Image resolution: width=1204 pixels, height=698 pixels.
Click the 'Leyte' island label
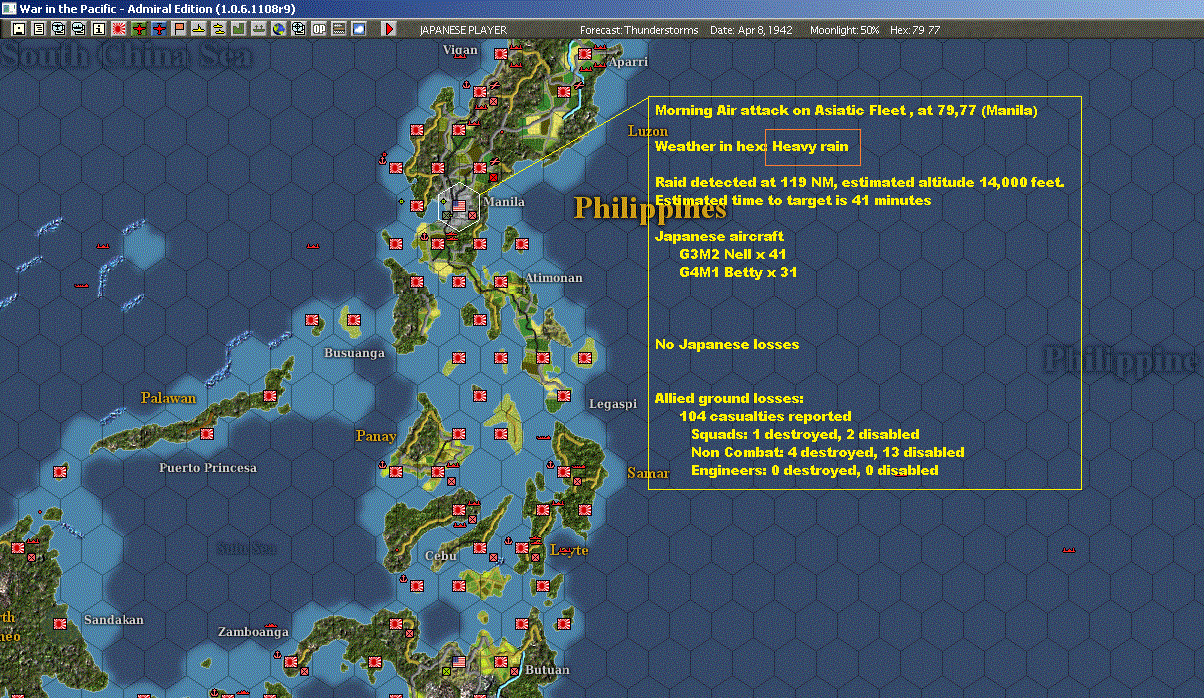pyautogui.click(x=570, y=551)
